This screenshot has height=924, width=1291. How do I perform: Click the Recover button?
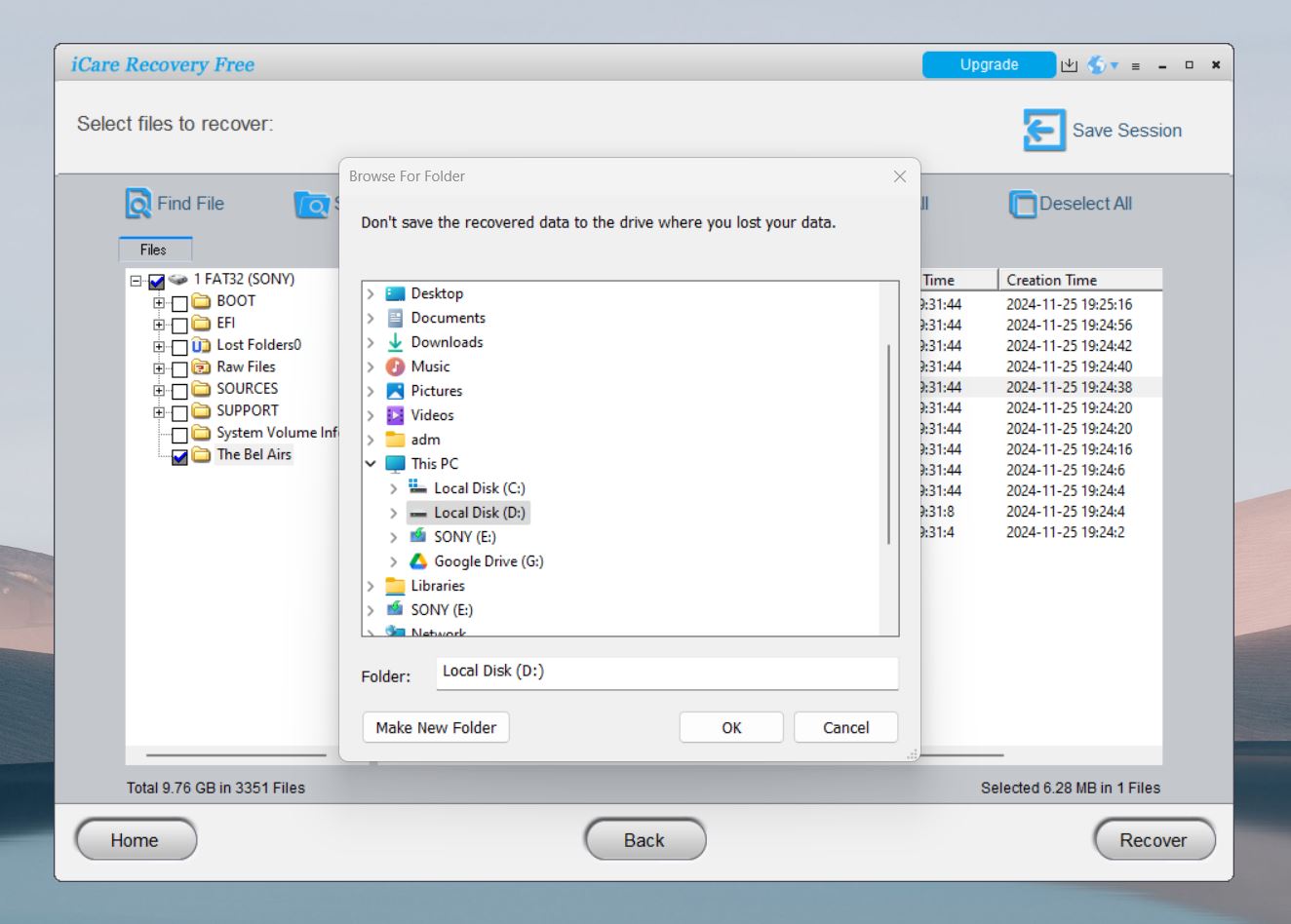click(1154, 840)
